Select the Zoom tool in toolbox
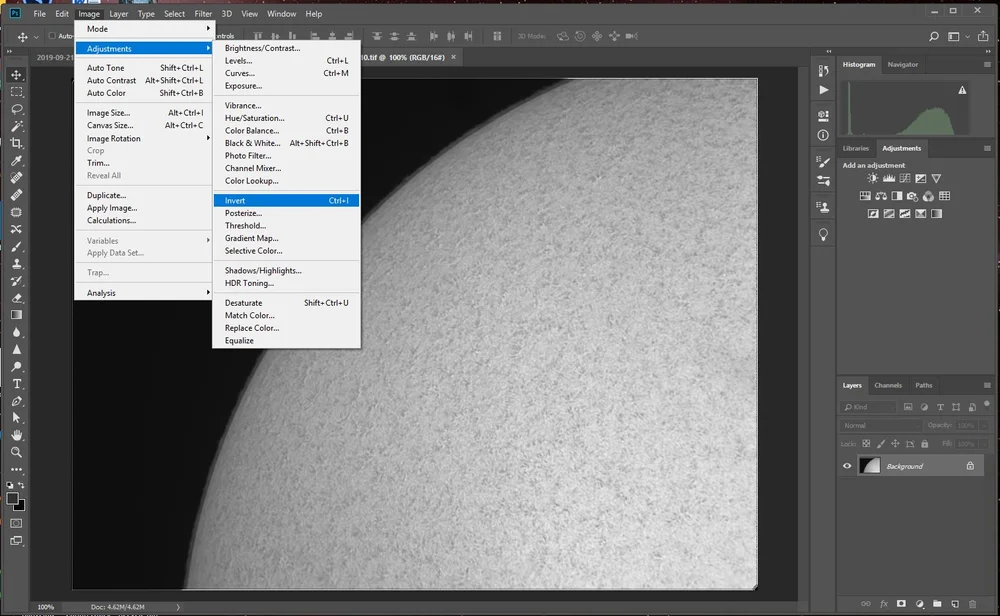Screen dimensions: 1000x616 point(17,452)
